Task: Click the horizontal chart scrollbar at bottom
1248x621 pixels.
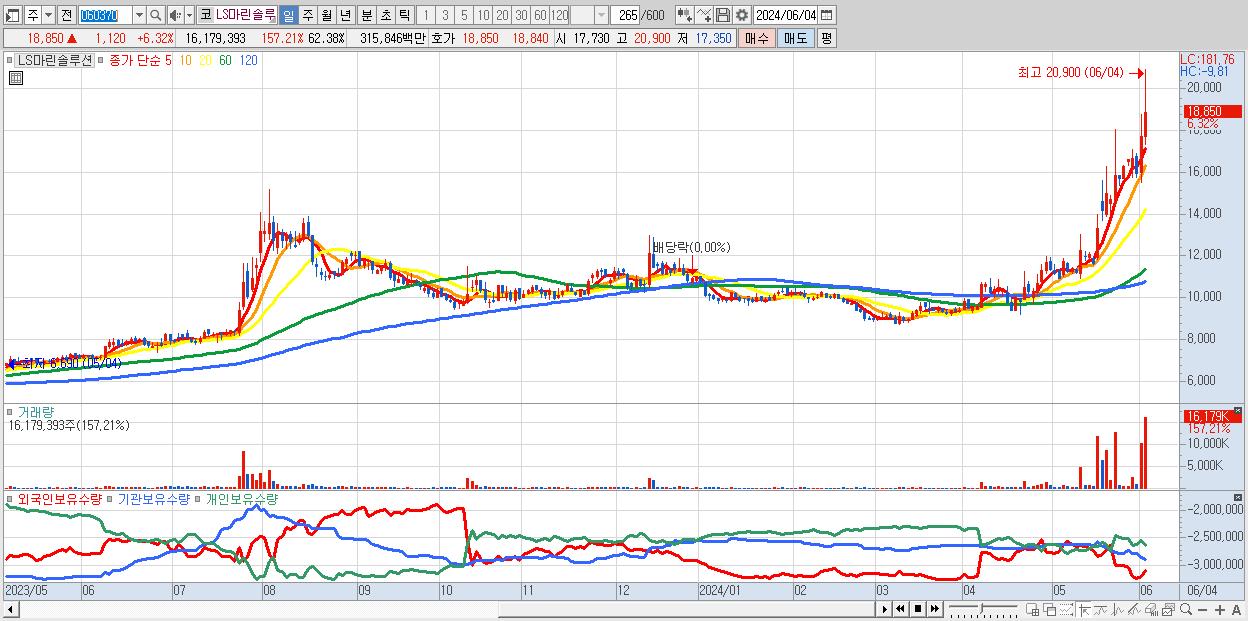Action: pos(440,609)
